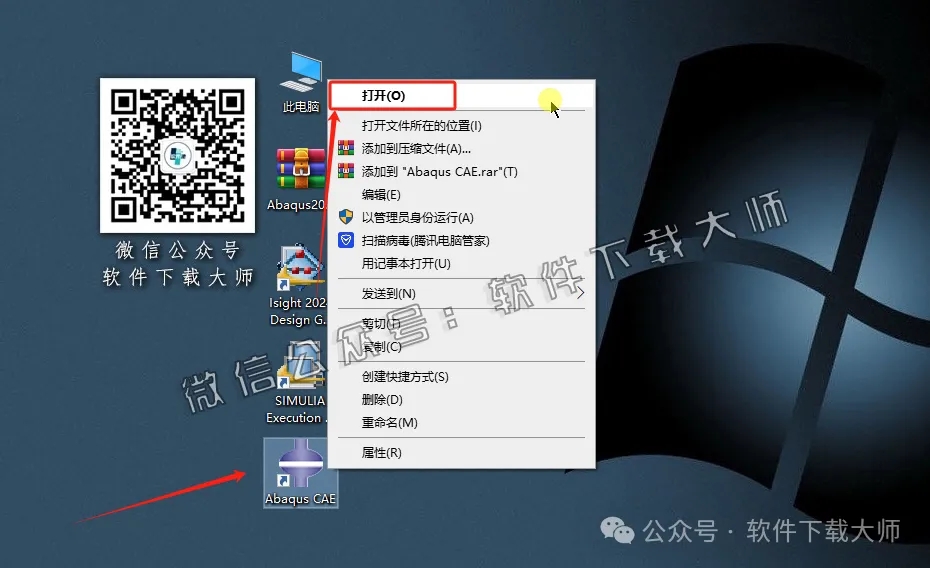Click the QR code image
This screenshot has width=930, height=568.
click(177, 155)
